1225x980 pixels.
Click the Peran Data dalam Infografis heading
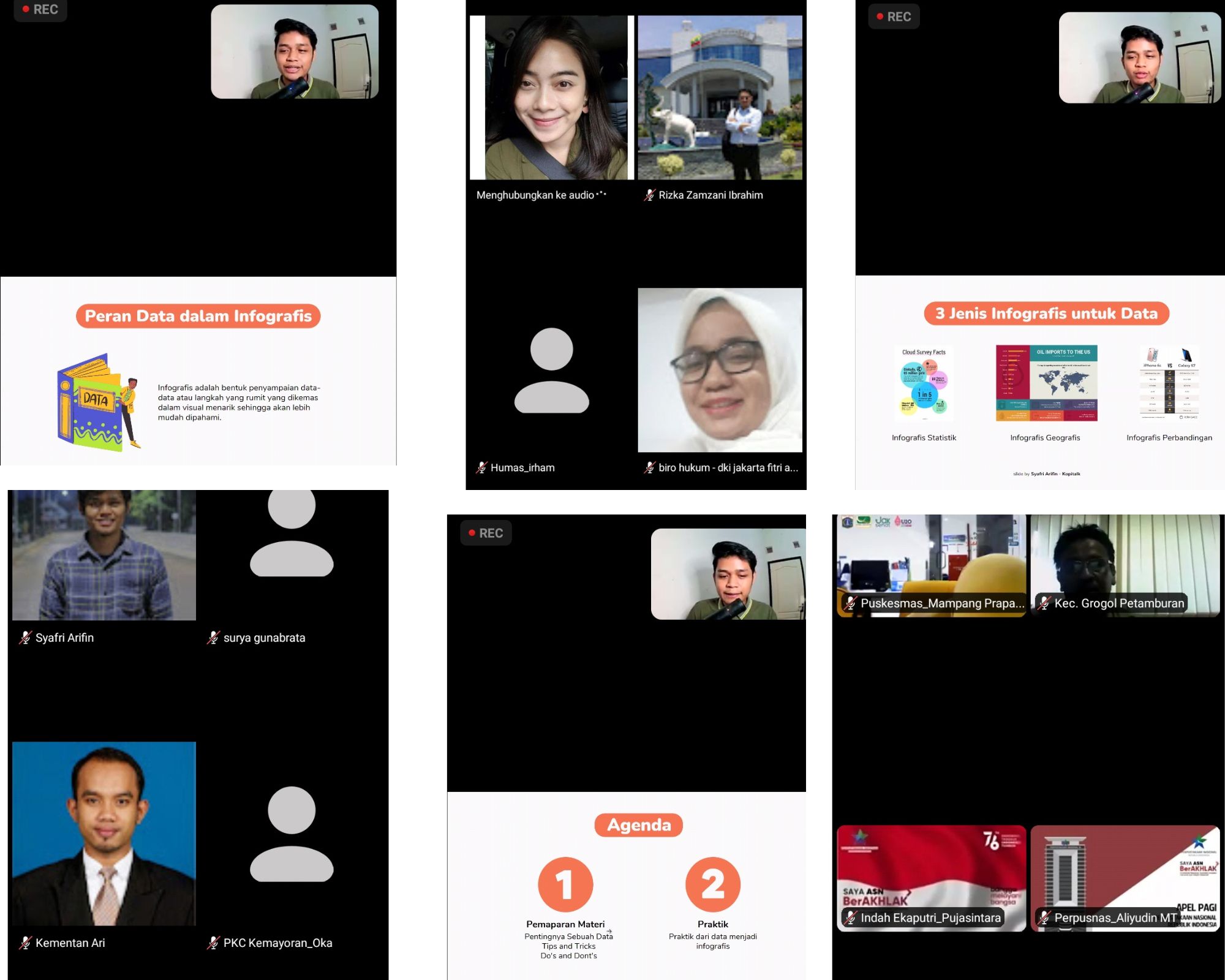(198, 316)
